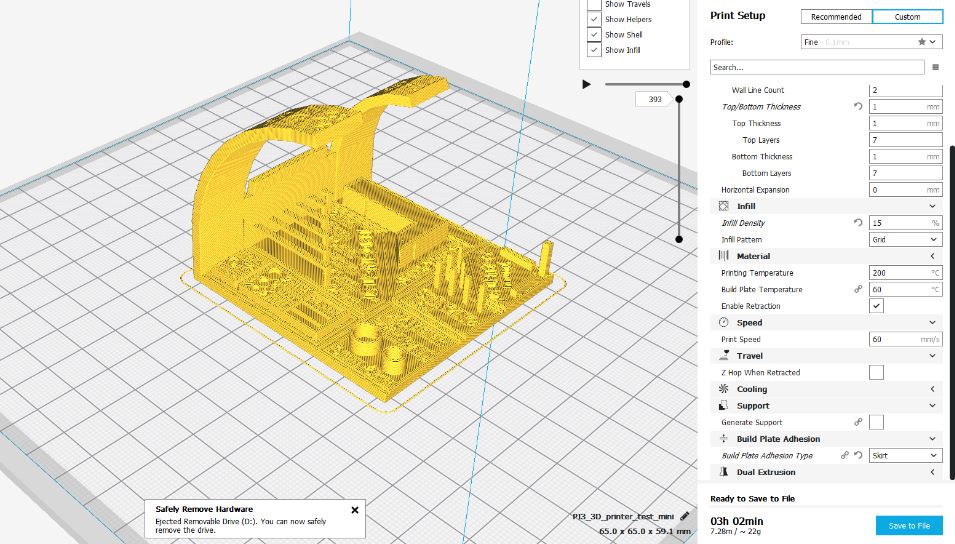Expand the Cooling section chevron

tap(932, 389)
